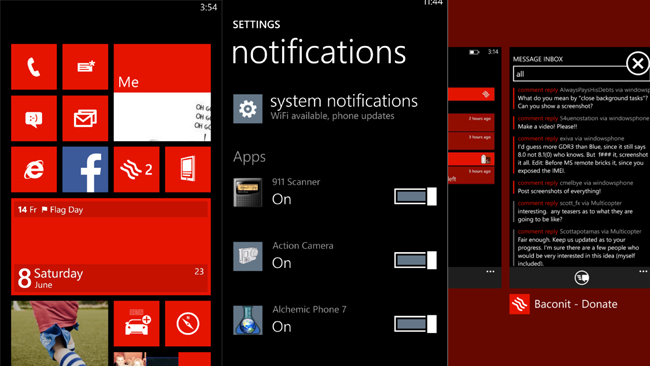
Task: Open the email envelope tile
Action: 85,119
